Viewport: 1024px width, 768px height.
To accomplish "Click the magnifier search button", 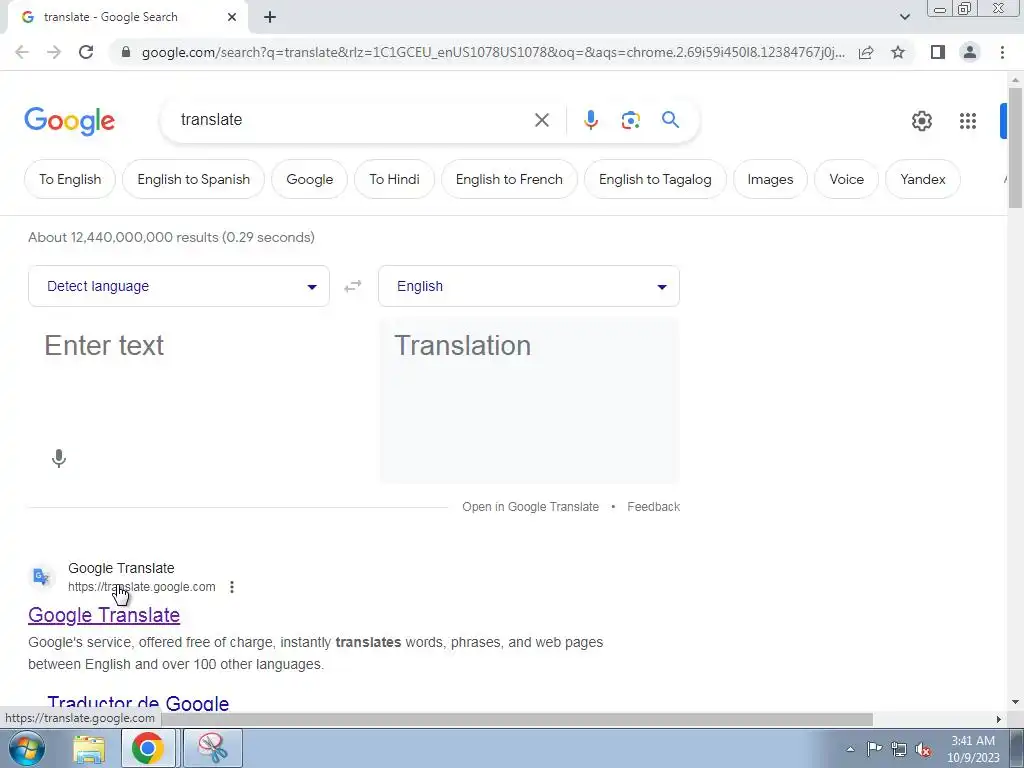I will tap(670, 120).
